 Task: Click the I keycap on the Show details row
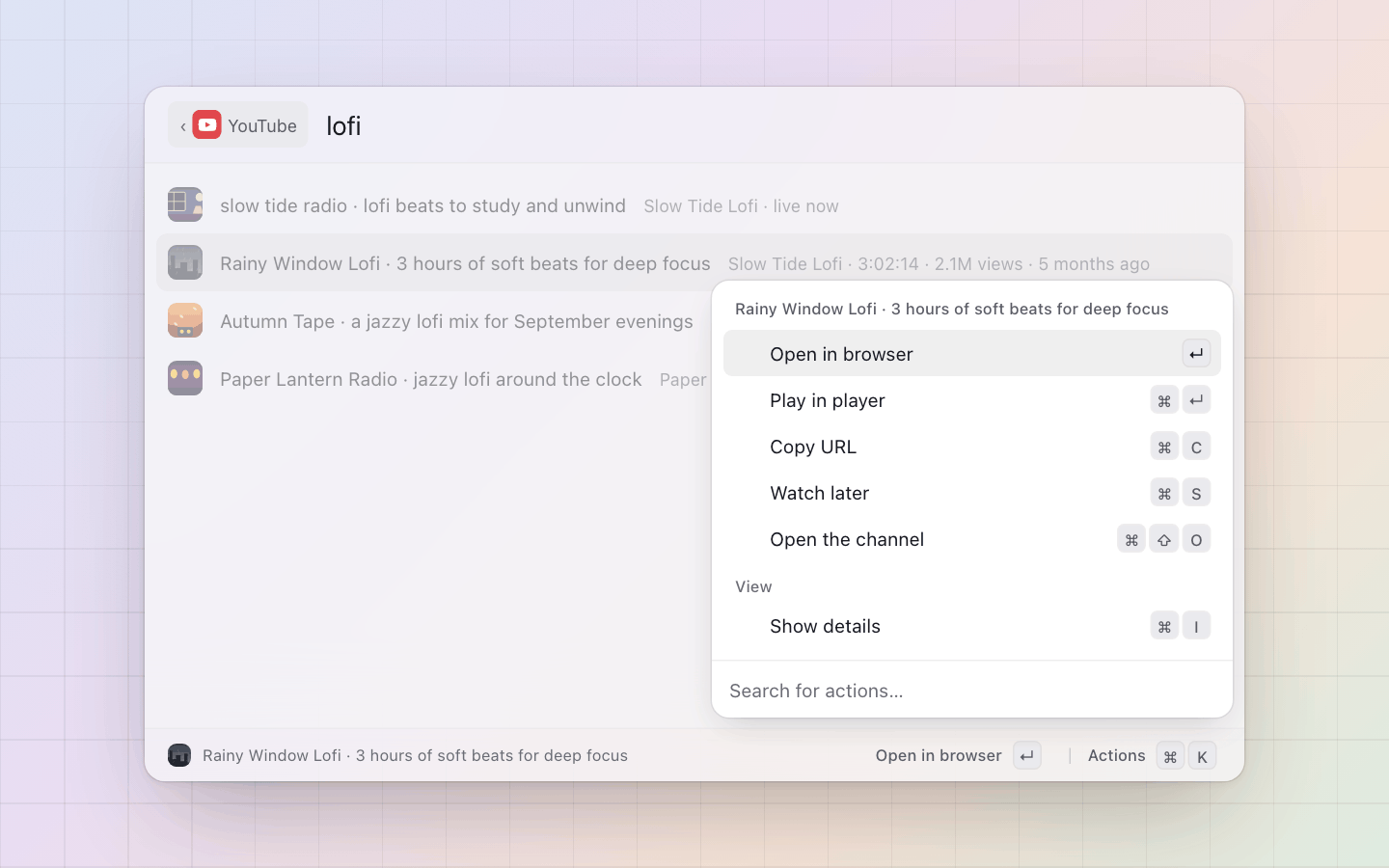tap(1196, 626)
